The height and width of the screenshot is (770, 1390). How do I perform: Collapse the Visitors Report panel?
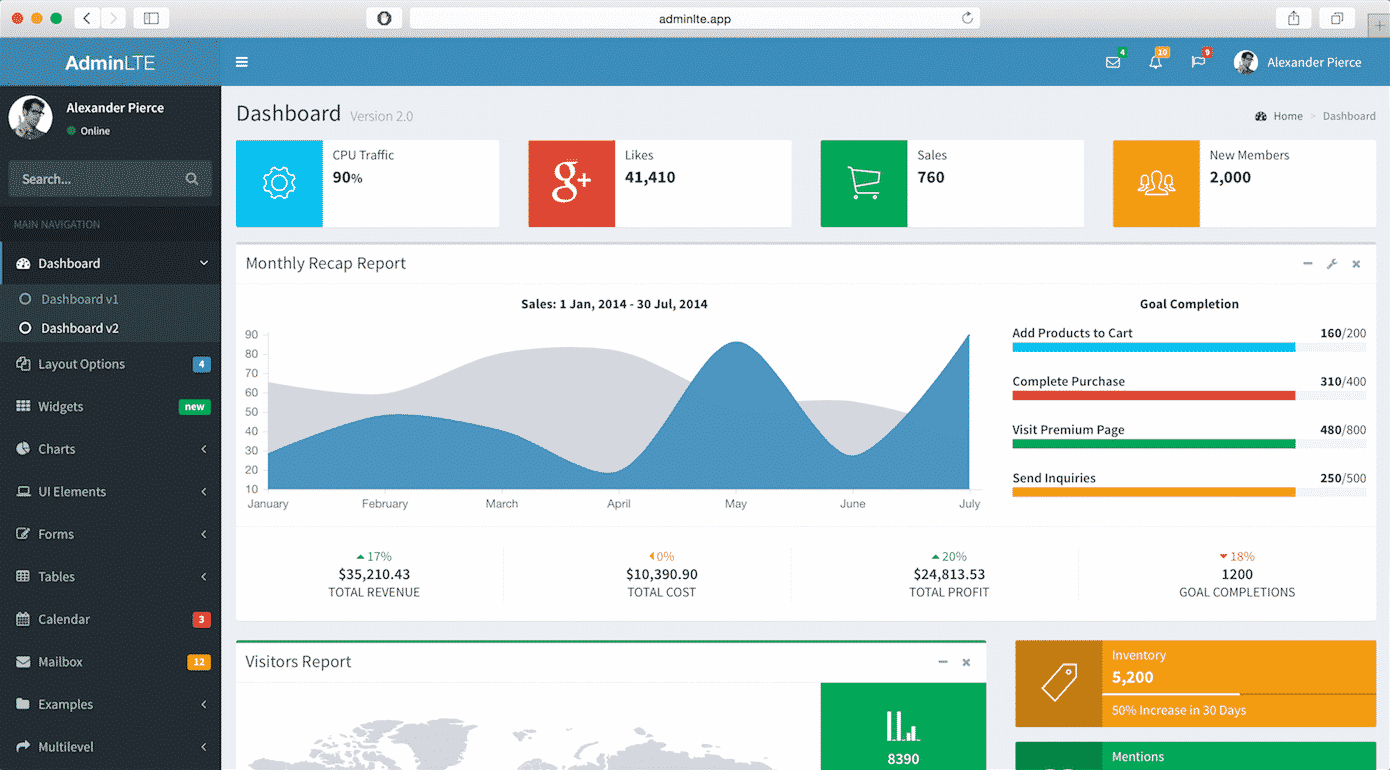(941, 661)
